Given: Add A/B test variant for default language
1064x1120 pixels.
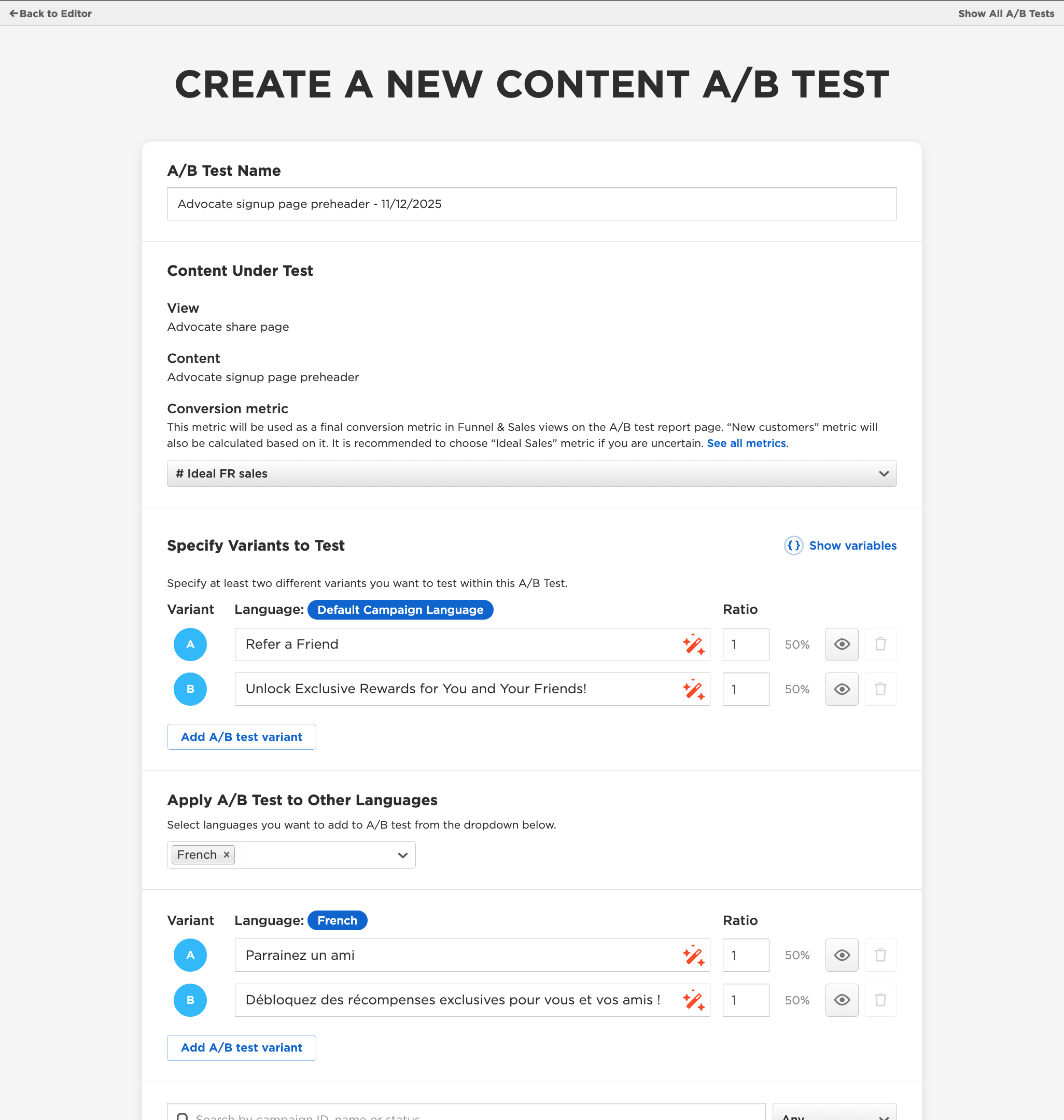Looking at the screenshot, I should click(241, 737).
